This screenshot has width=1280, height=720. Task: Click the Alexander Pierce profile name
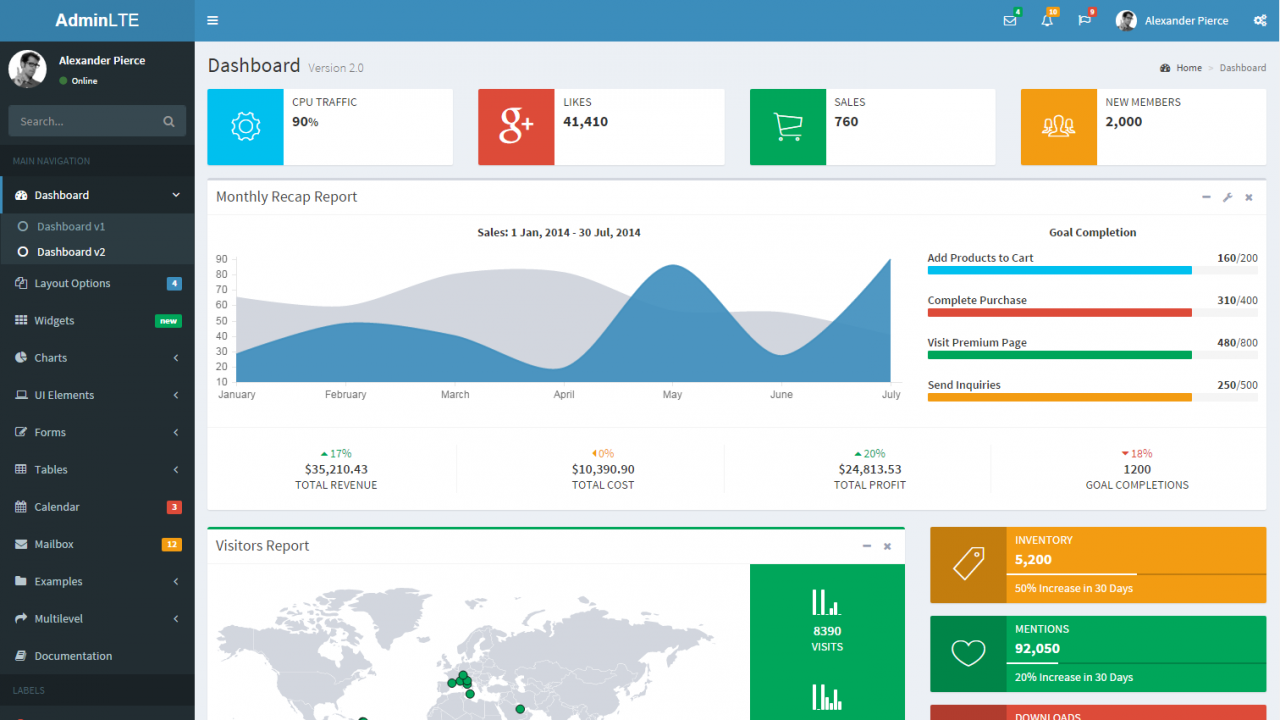pyautogui.click(x=1186, y=20)
